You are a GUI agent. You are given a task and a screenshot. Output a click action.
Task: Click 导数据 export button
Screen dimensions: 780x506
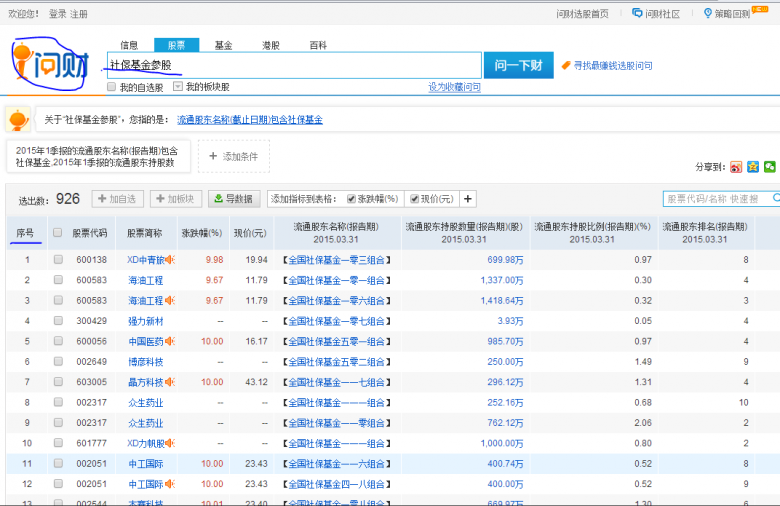[234, 199]
